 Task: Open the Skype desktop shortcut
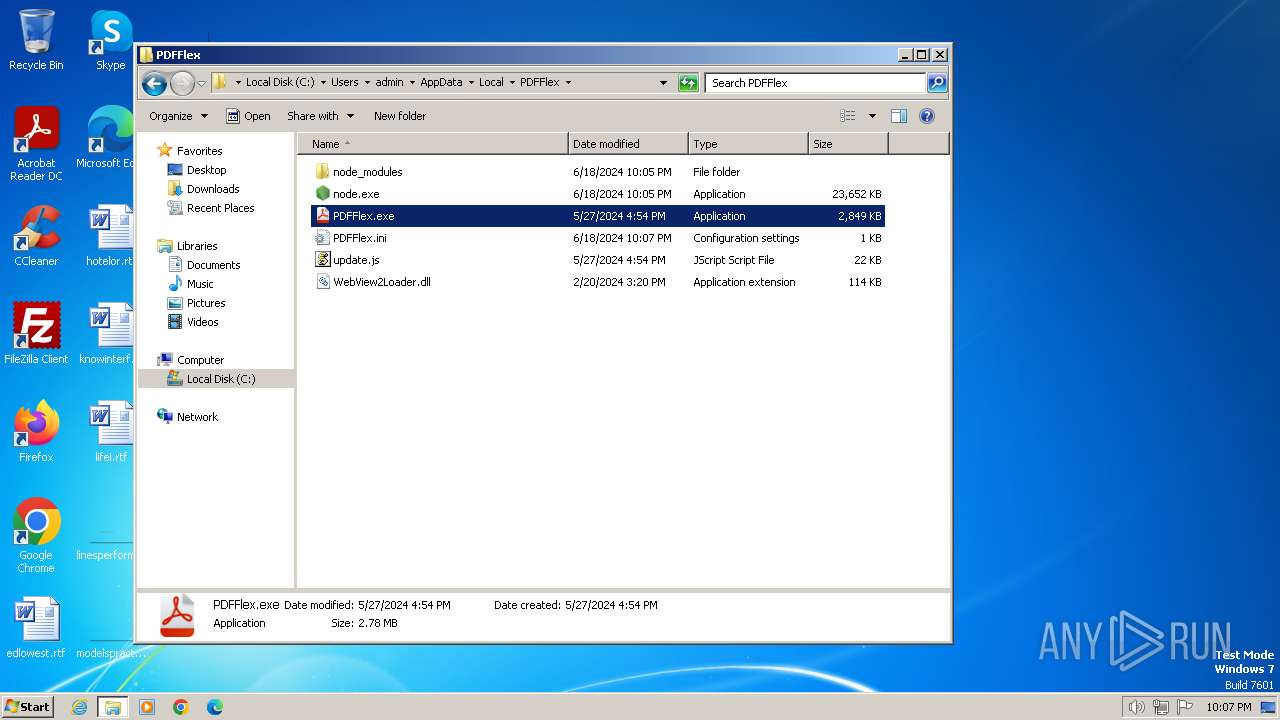pos(110,40)
